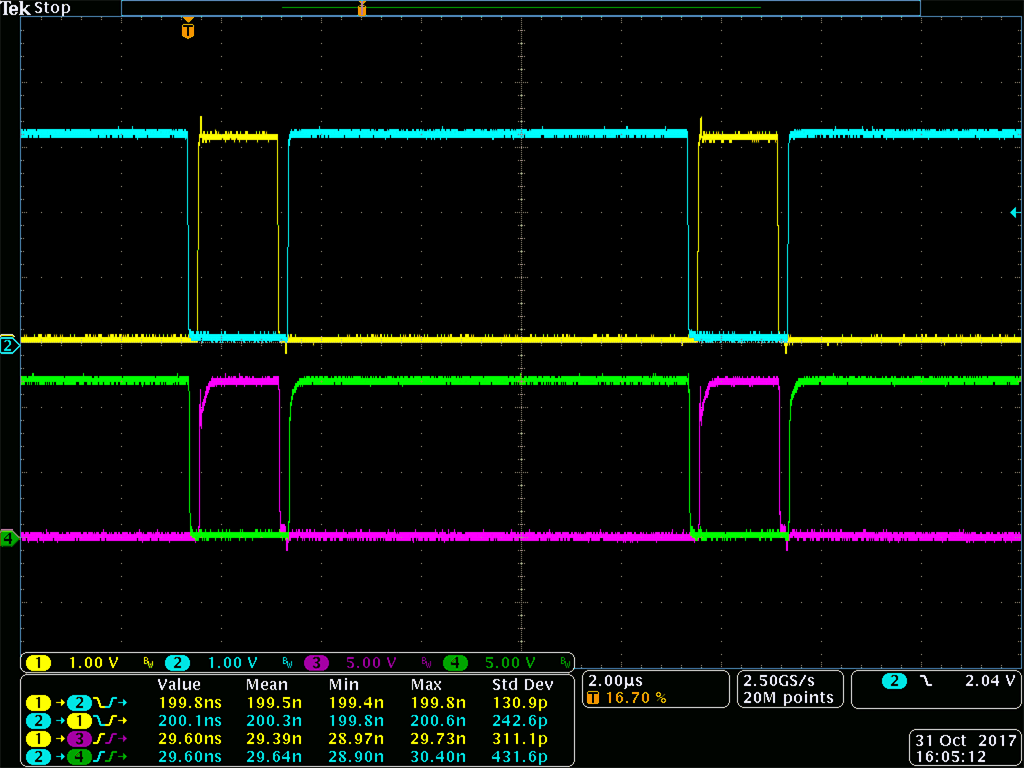Click the Channel 2 ground reference marker on left edge

pos(6,345)
